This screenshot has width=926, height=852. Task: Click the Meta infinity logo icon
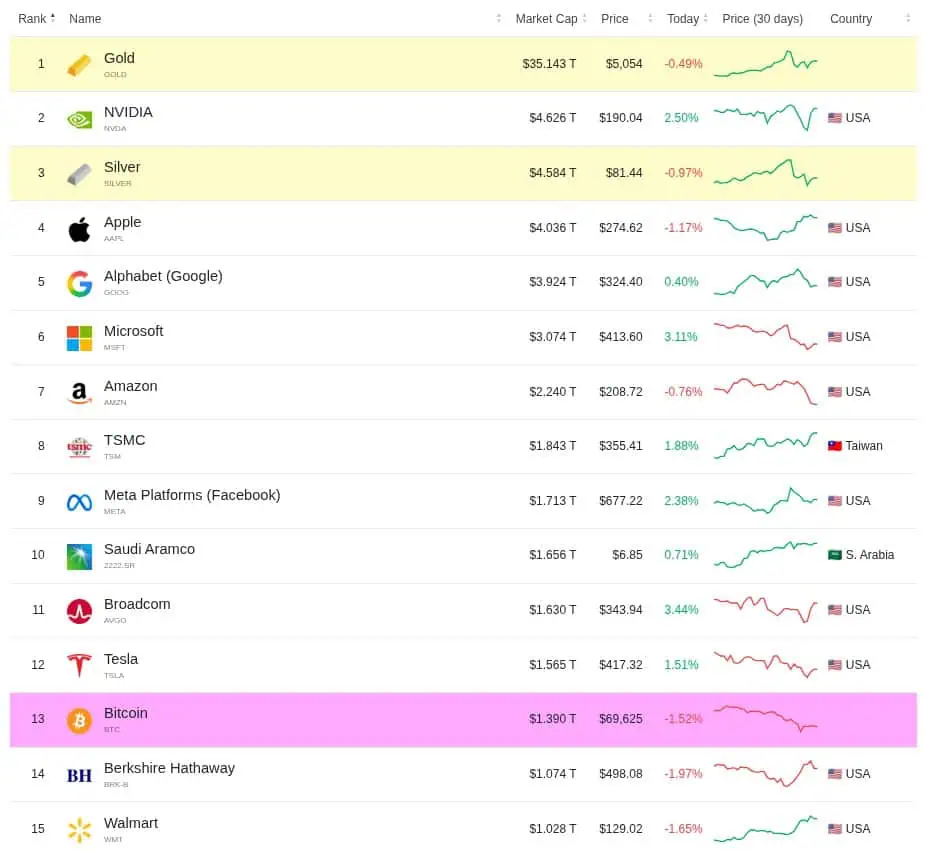[79, 502]
